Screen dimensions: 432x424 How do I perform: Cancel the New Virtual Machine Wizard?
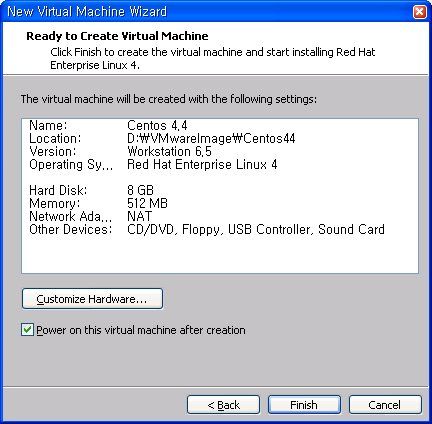click(x=385, y=405)
